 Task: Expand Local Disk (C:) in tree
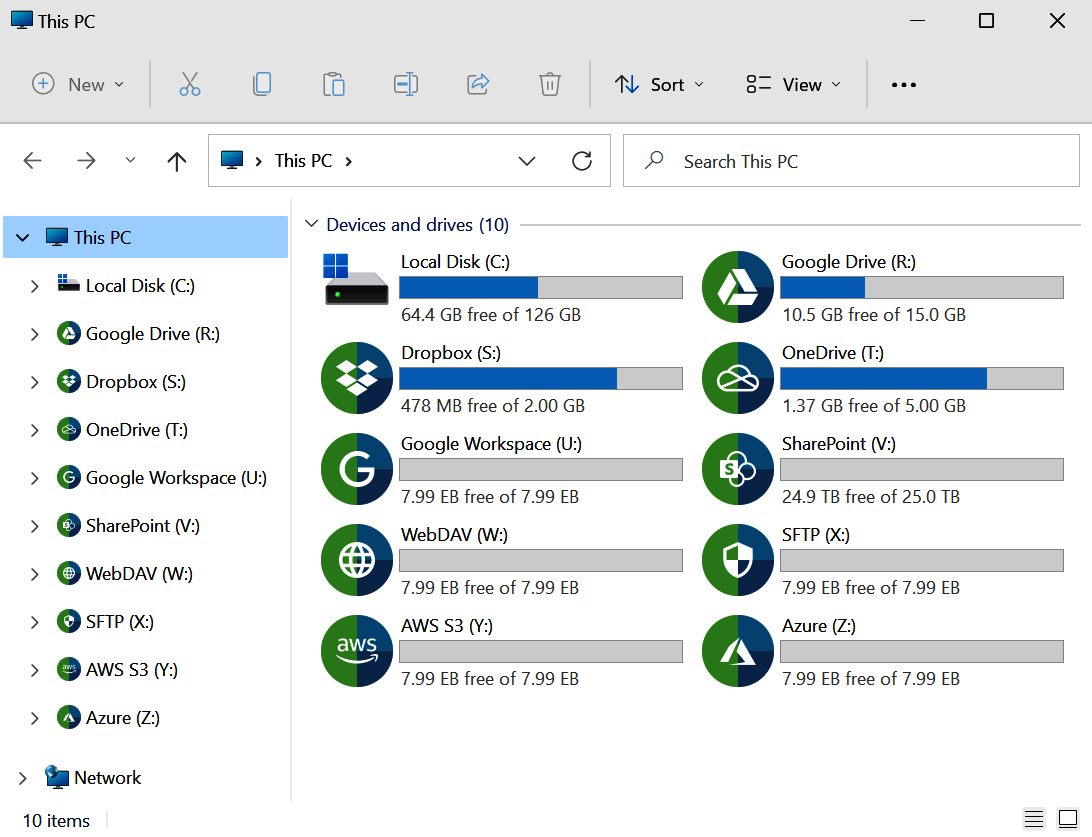[x=35, y=286]
